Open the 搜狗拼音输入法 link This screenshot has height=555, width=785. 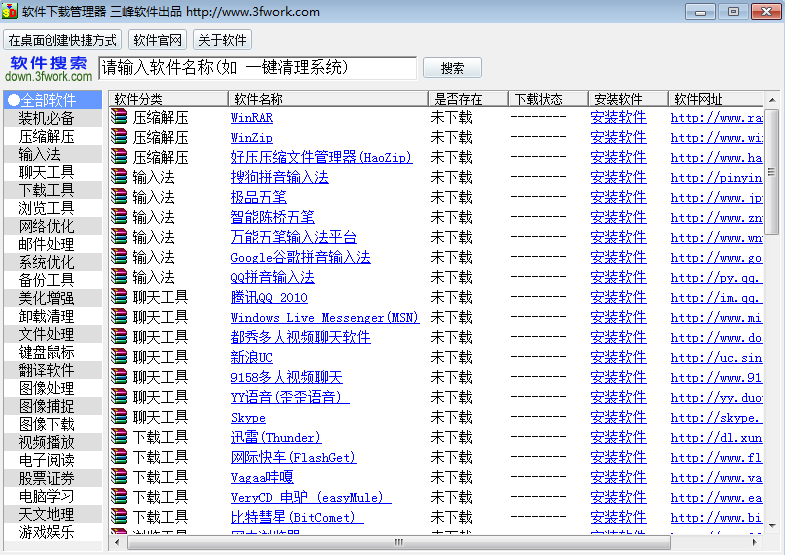coord(279,177)
